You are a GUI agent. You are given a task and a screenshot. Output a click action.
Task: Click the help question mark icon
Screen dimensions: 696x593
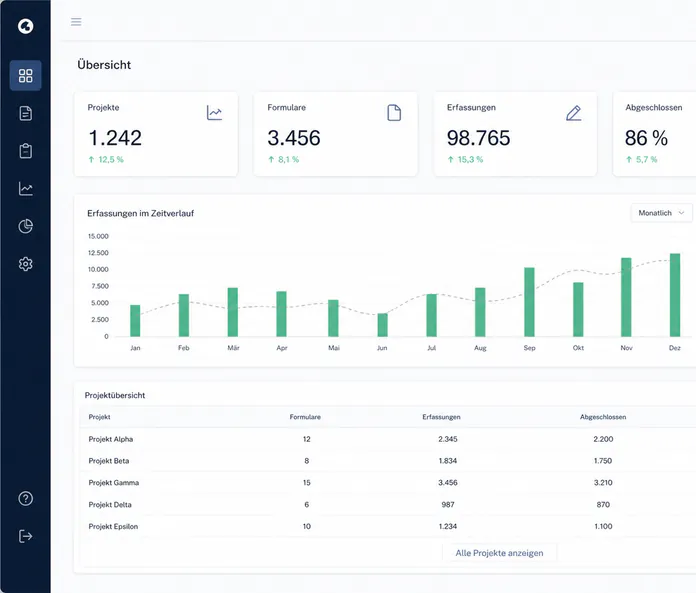(x=25, y=498)
